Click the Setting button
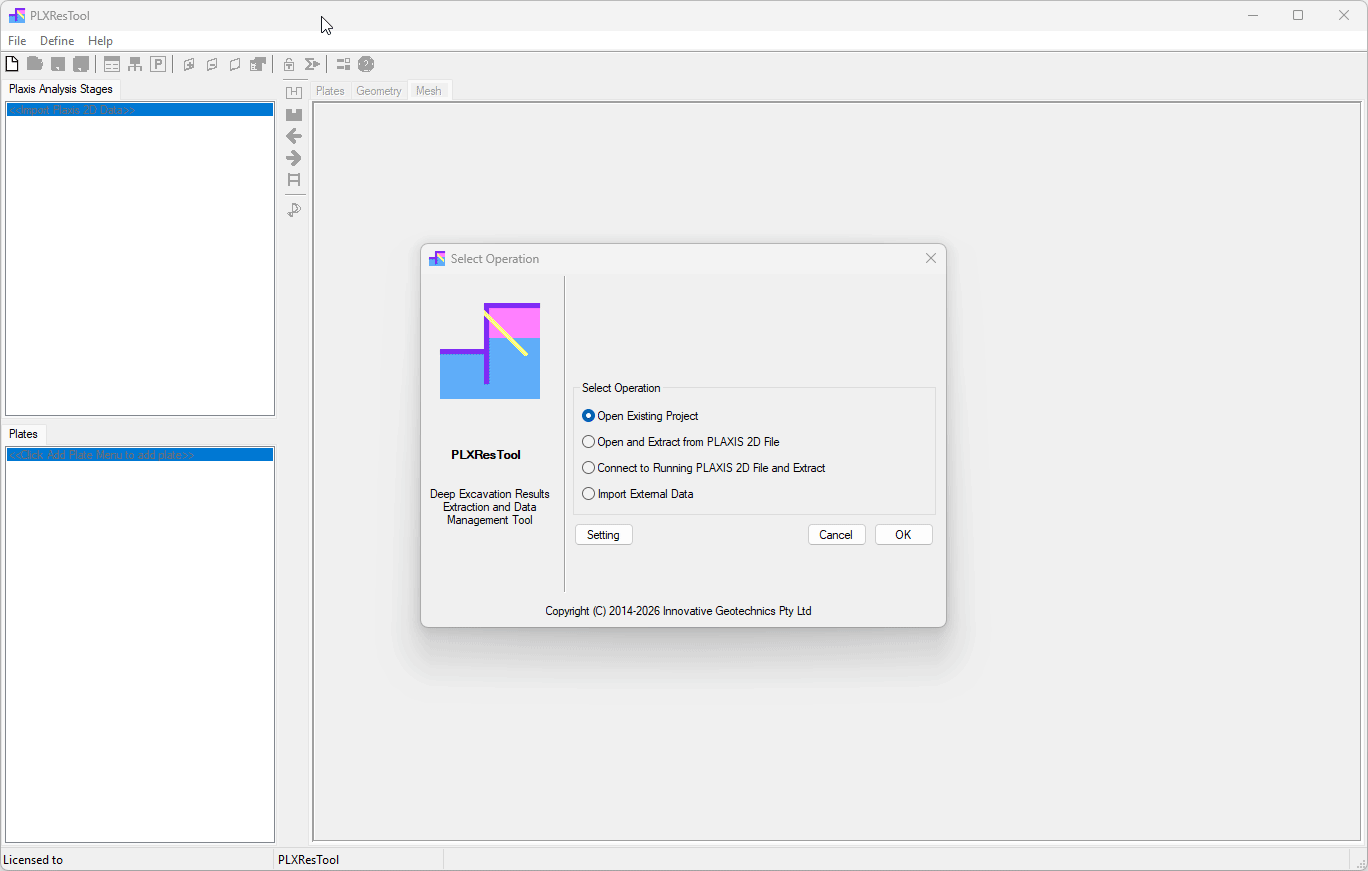Screen dimensions: 1368x871 [x=604, y=535]
